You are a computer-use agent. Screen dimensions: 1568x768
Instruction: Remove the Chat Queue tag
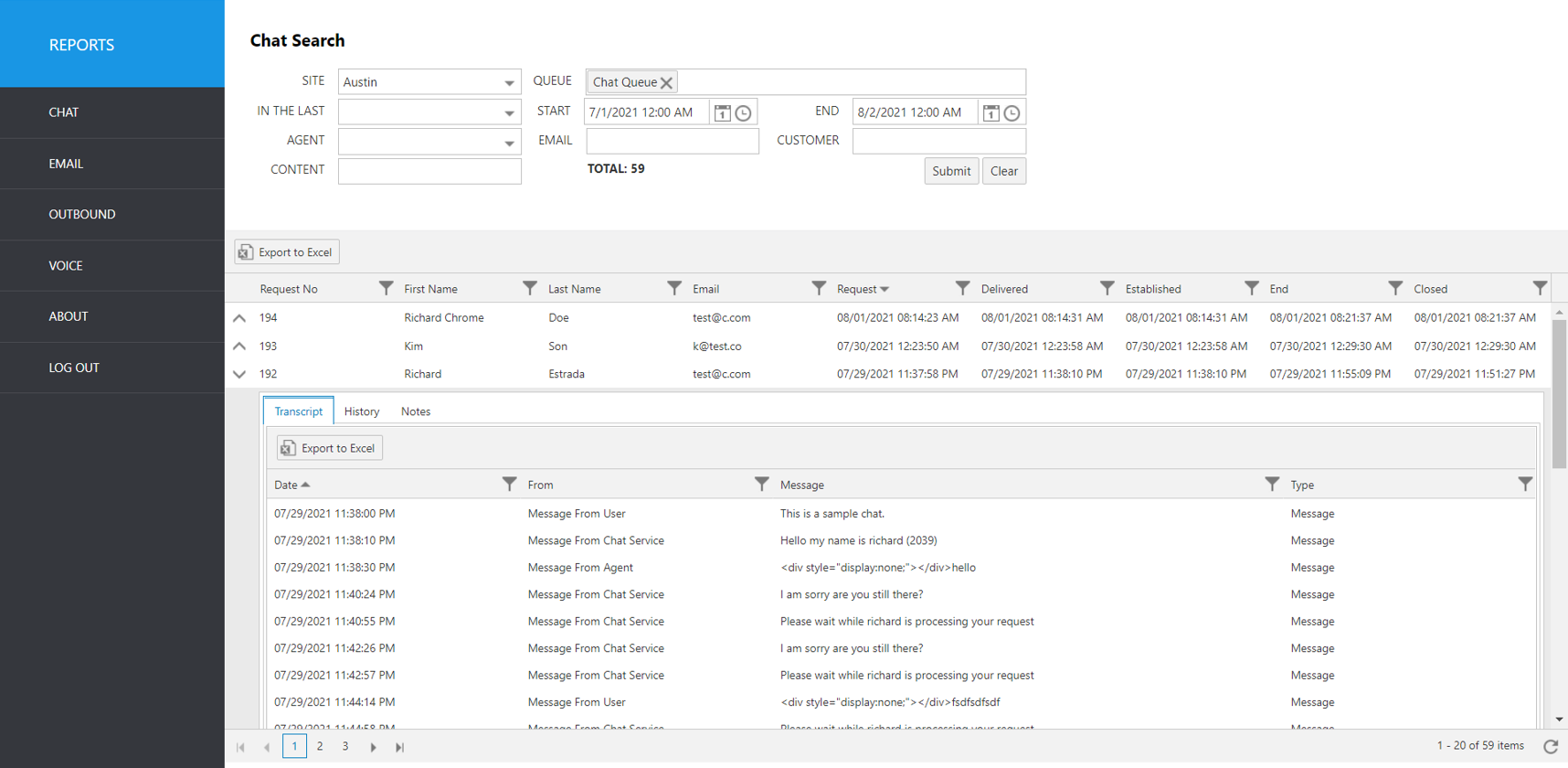pos(667,82)
